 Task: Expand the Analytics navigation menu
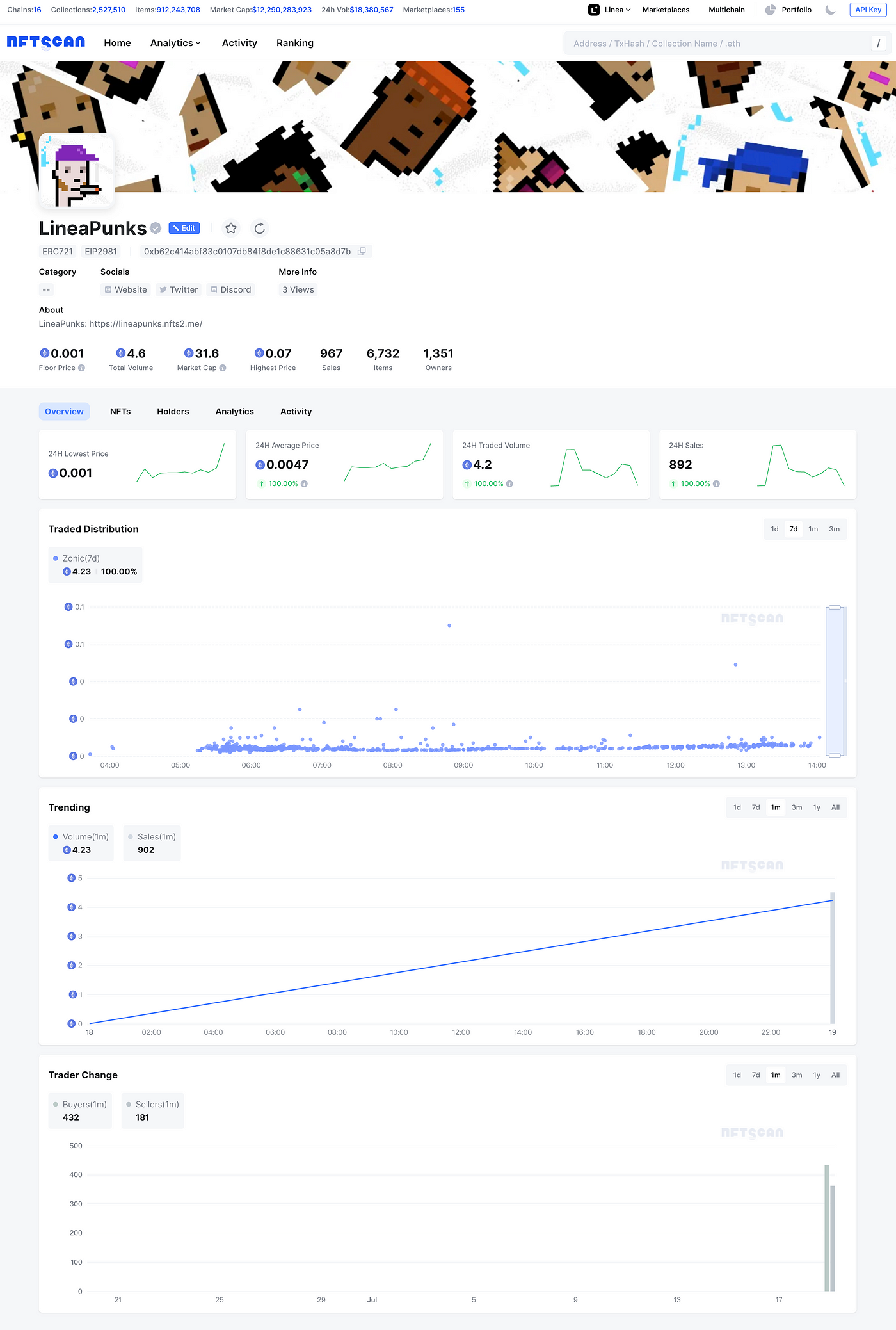click(175, 43)
